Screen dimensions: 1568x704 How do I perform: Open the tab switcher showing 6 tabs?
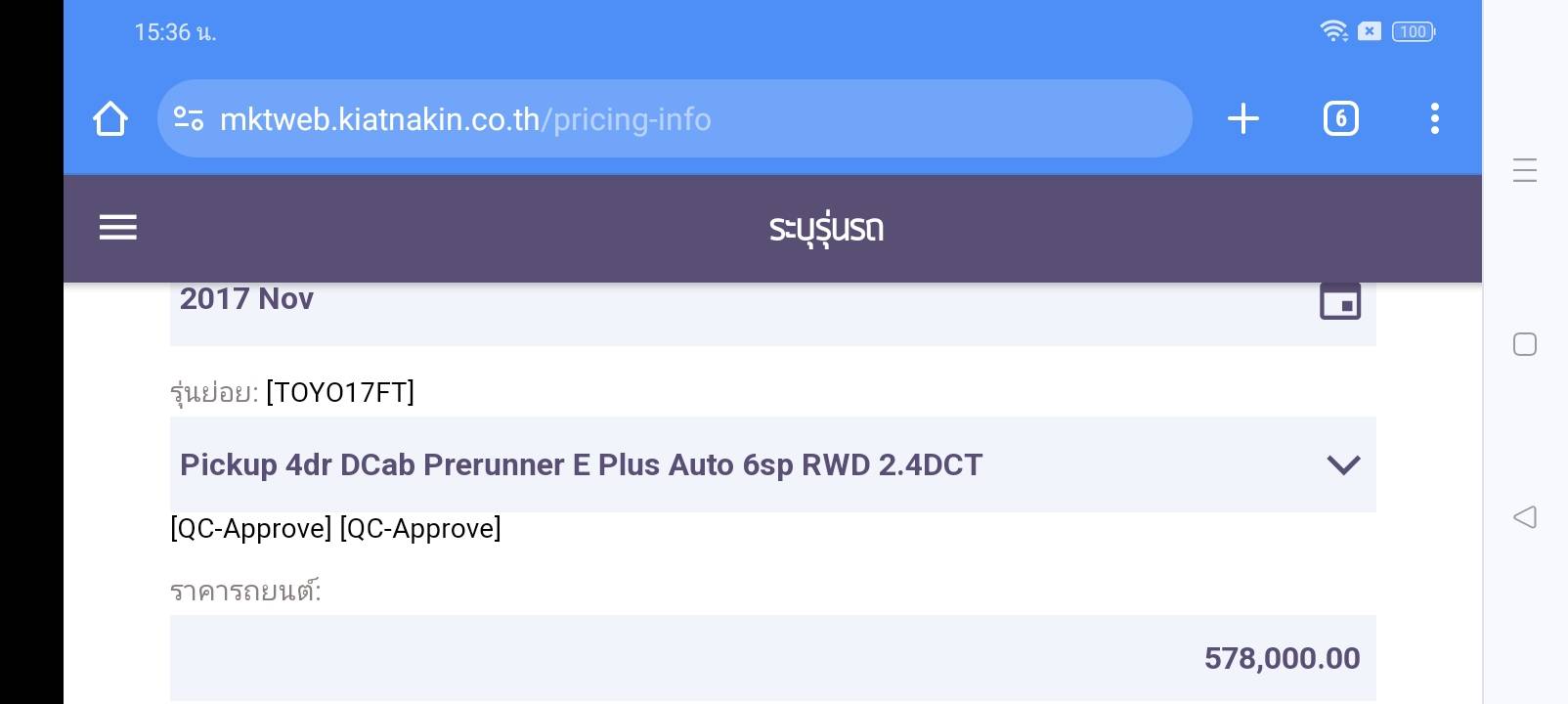[x=1340, y=119]
